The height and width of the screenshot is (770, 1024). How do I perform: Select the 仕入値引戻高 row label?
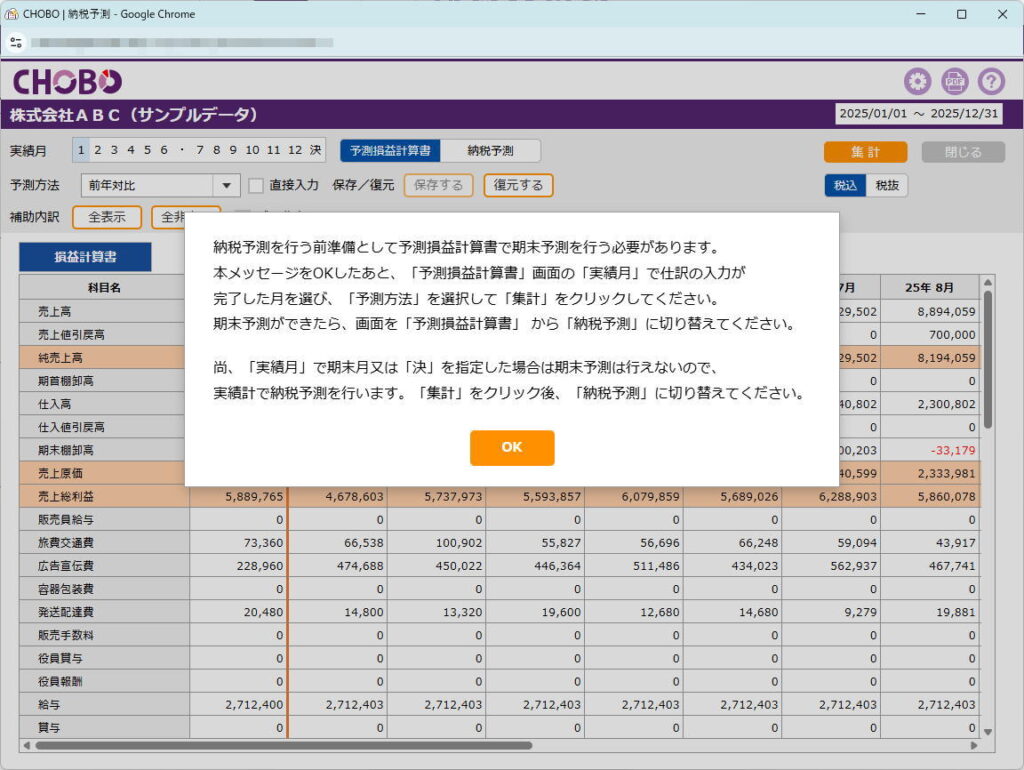(71, 427)
